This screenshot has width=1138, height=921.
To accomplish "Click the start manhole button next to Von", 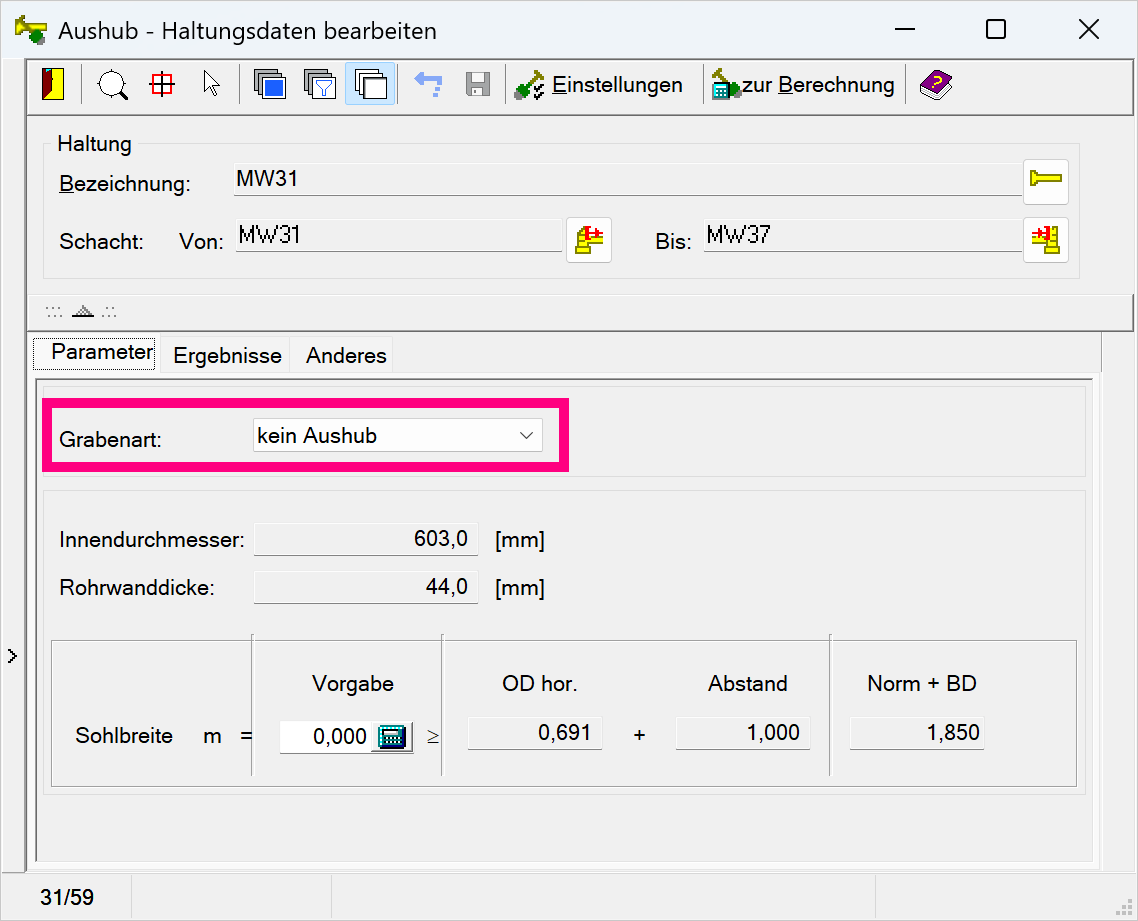I will click(589, 240).
